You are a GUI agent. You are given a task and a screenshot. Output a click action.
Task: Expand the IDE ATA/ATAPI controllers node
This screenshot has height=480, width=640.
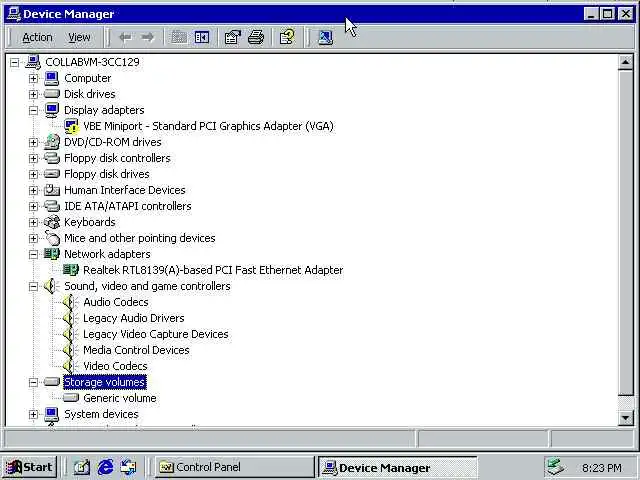click(x=33, y=206)
